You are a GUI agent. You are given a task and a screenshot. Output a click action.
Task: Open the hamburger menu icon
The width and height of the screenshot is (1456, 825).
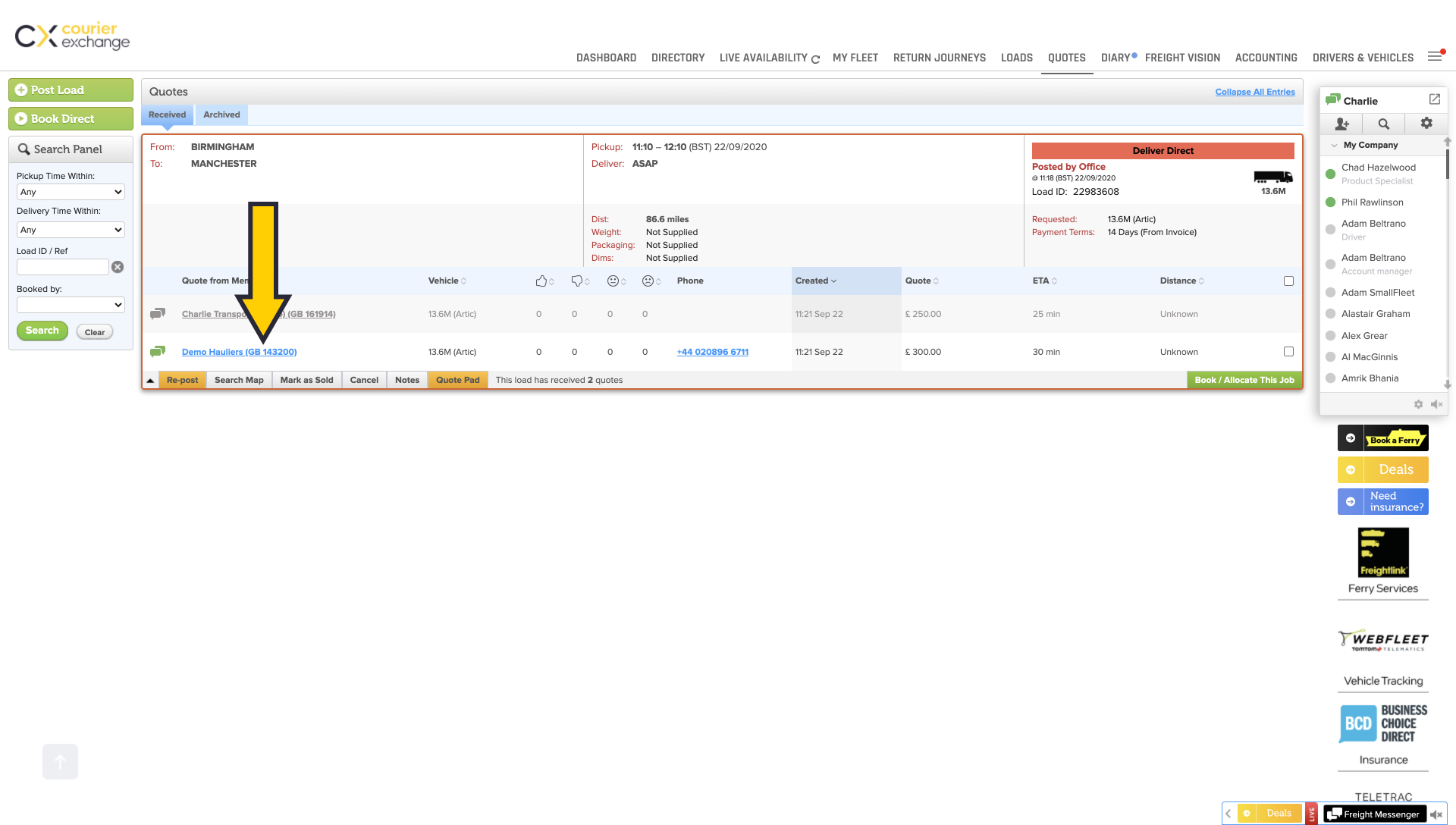pyautogui.click(x=1435, y=56)
